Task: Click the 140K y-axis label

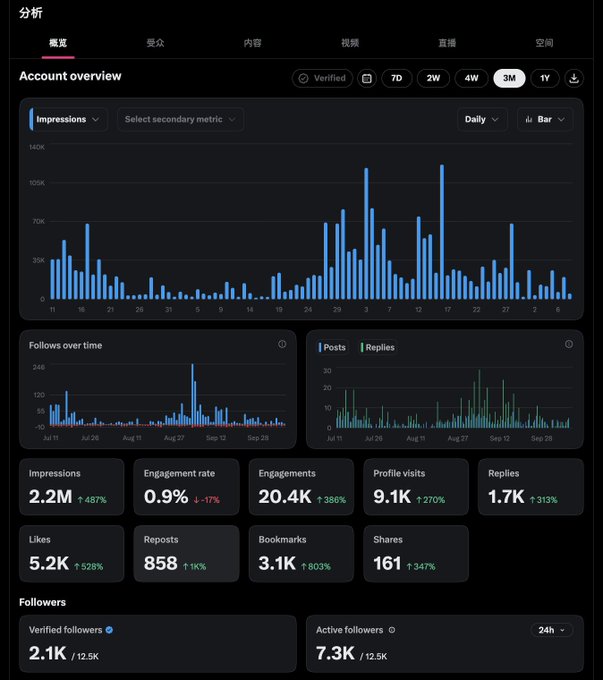Action: click(x=37, y=147)
